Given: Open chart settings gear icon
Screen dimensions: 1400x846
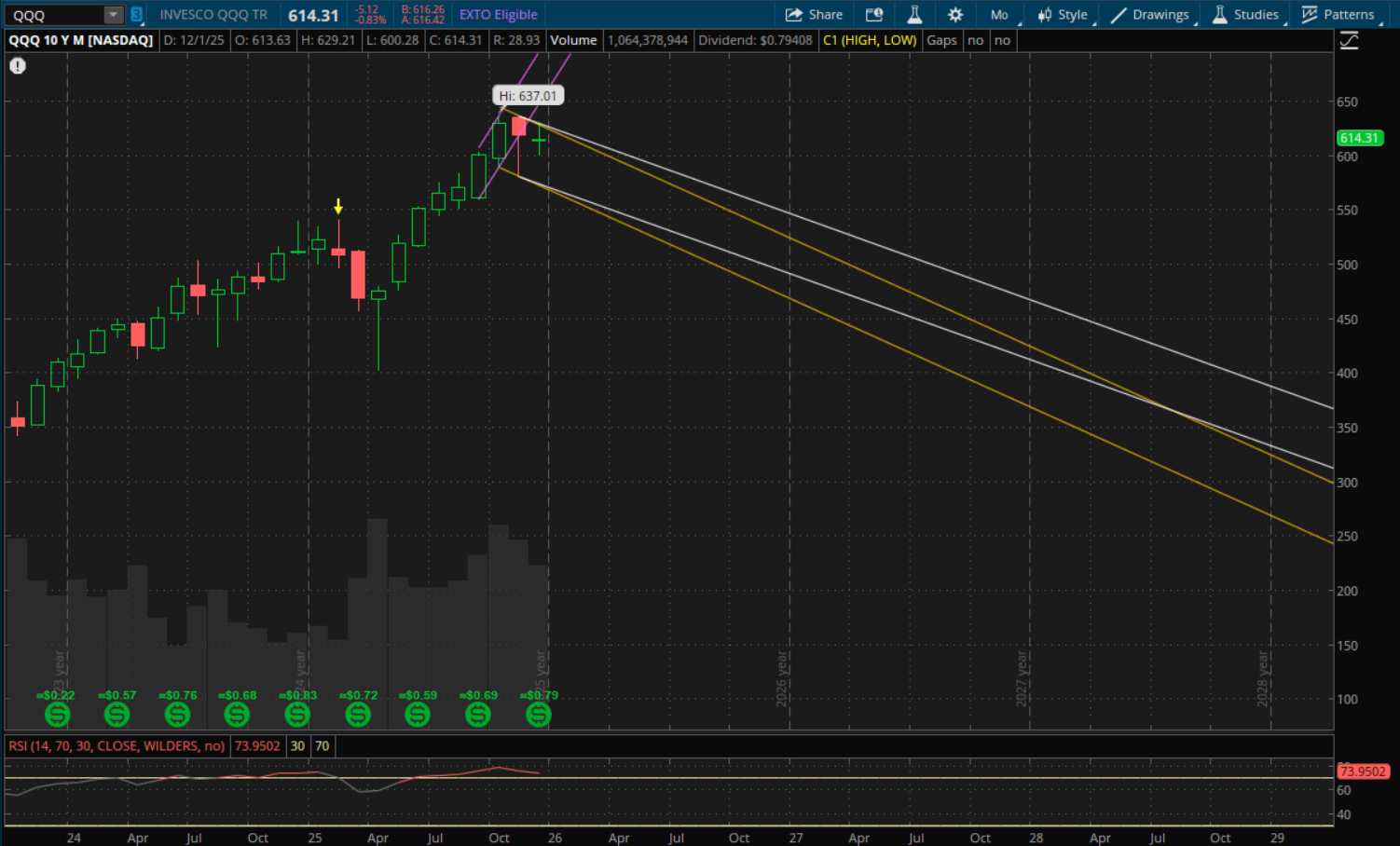Looking at the screenshot, I should click(x=955, y=15).
